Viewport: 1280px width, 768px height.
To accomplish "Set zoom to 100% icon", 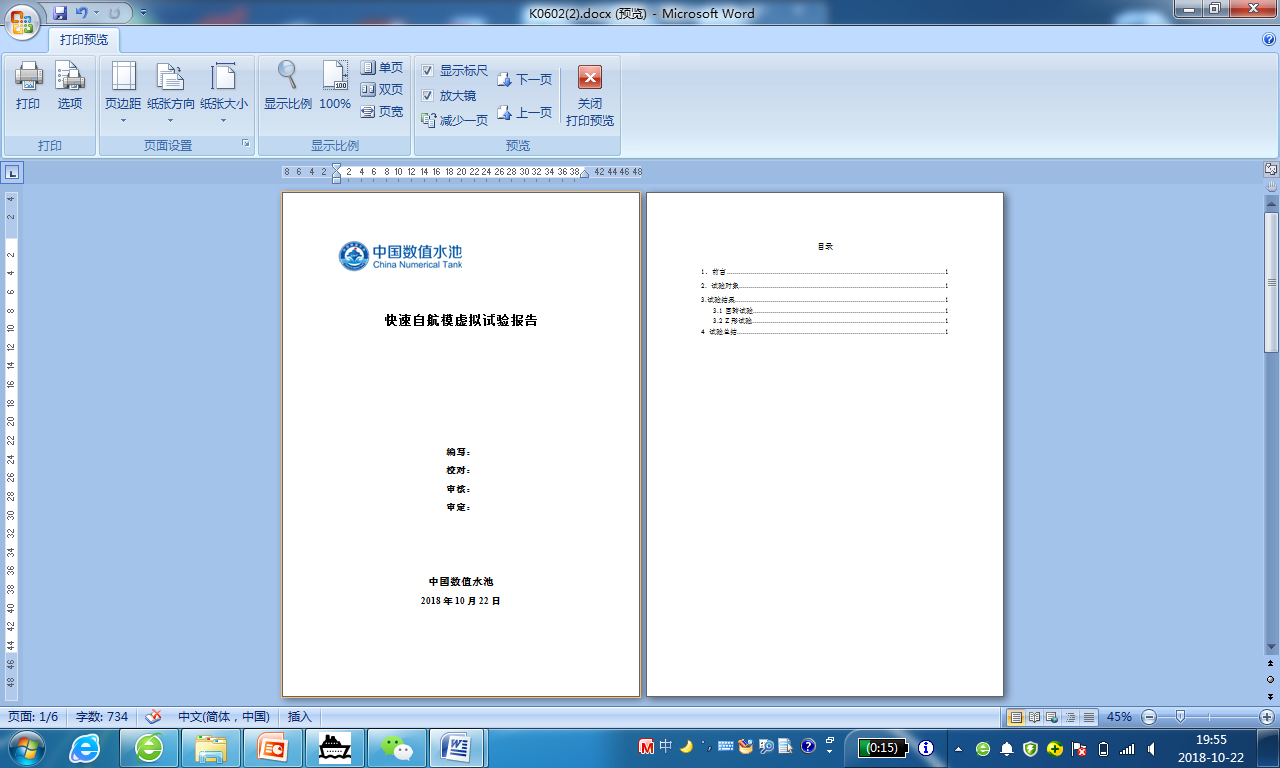I will [335, 86].
